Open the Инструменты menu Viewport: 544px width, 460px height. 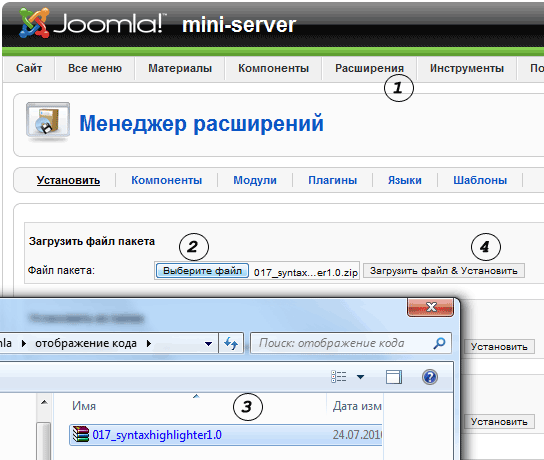(x=467, y=68)
